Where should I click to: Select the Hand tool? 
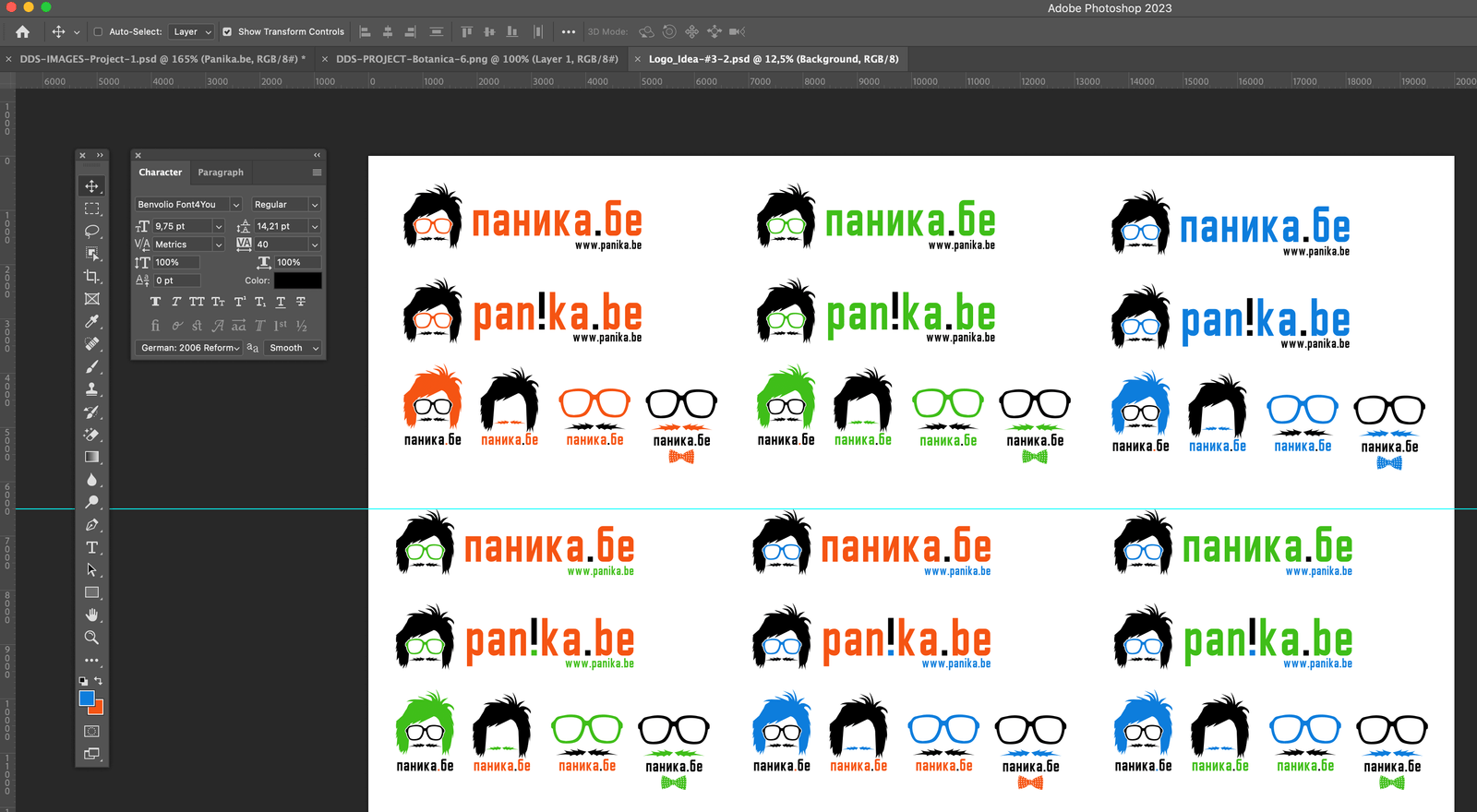(x=91, y=615)
